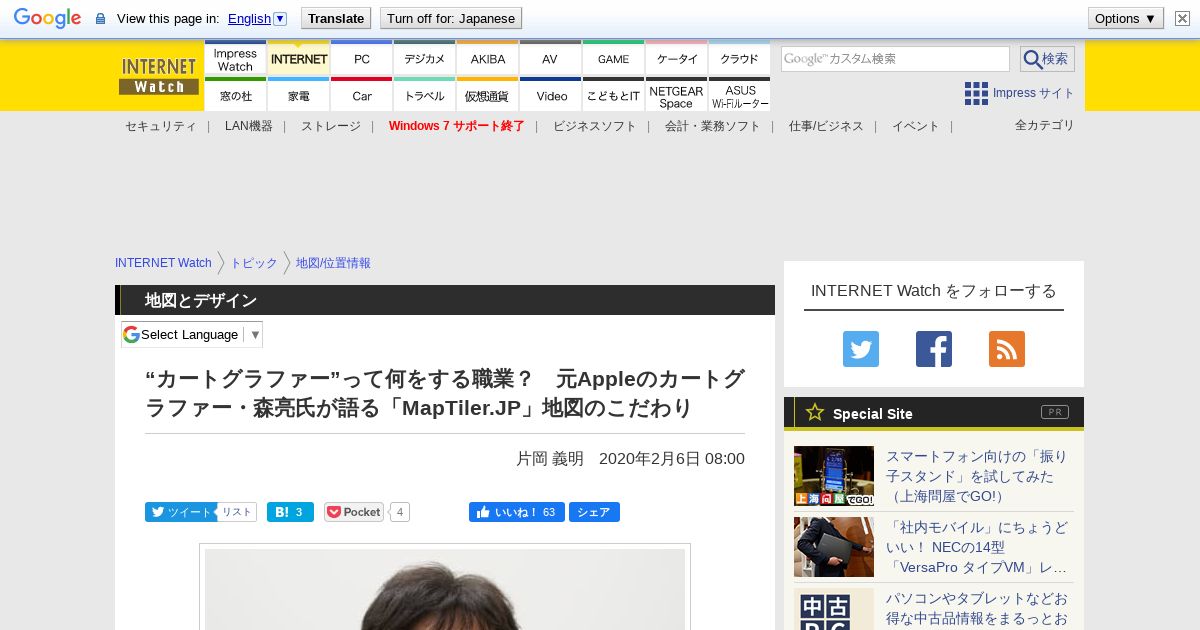Open the LAN機器 category link
Image resolution: width=1200 pixels, height=630 pixels.
(249, 126)
